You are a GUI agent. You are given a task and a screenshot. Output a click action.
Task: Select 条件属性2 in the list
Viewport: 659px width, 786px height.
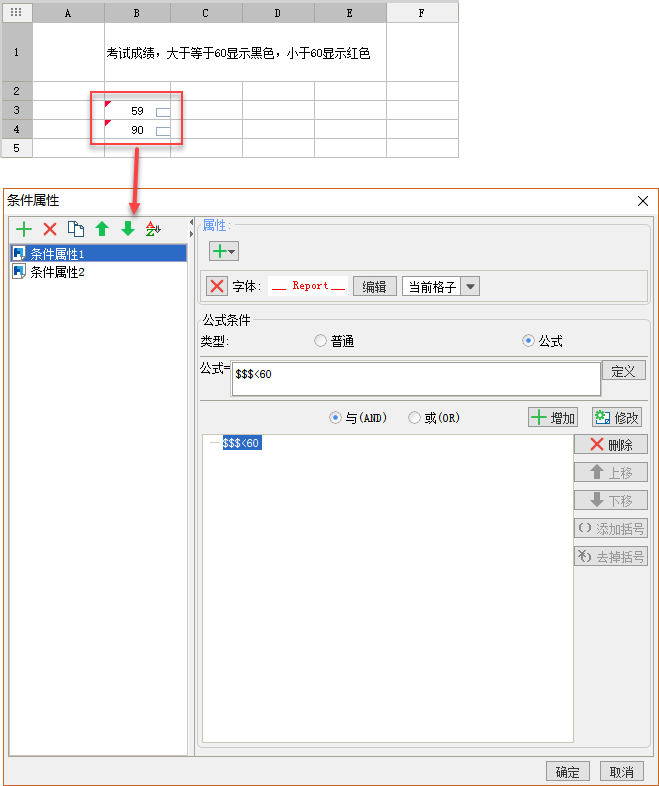click(98, 272)
